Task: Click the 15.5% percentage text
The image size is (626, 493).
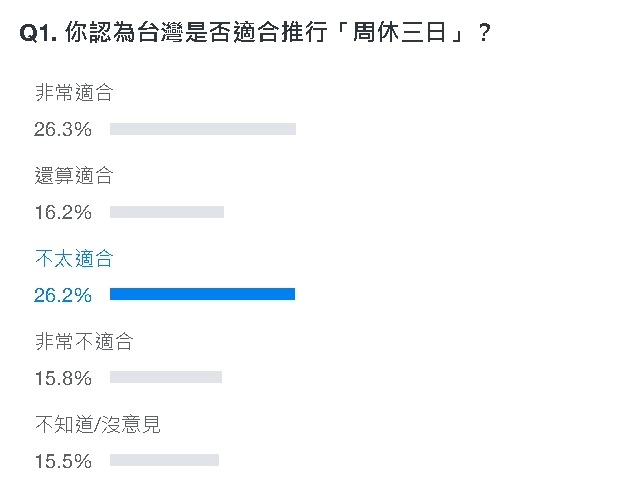Action: (63, 461)
